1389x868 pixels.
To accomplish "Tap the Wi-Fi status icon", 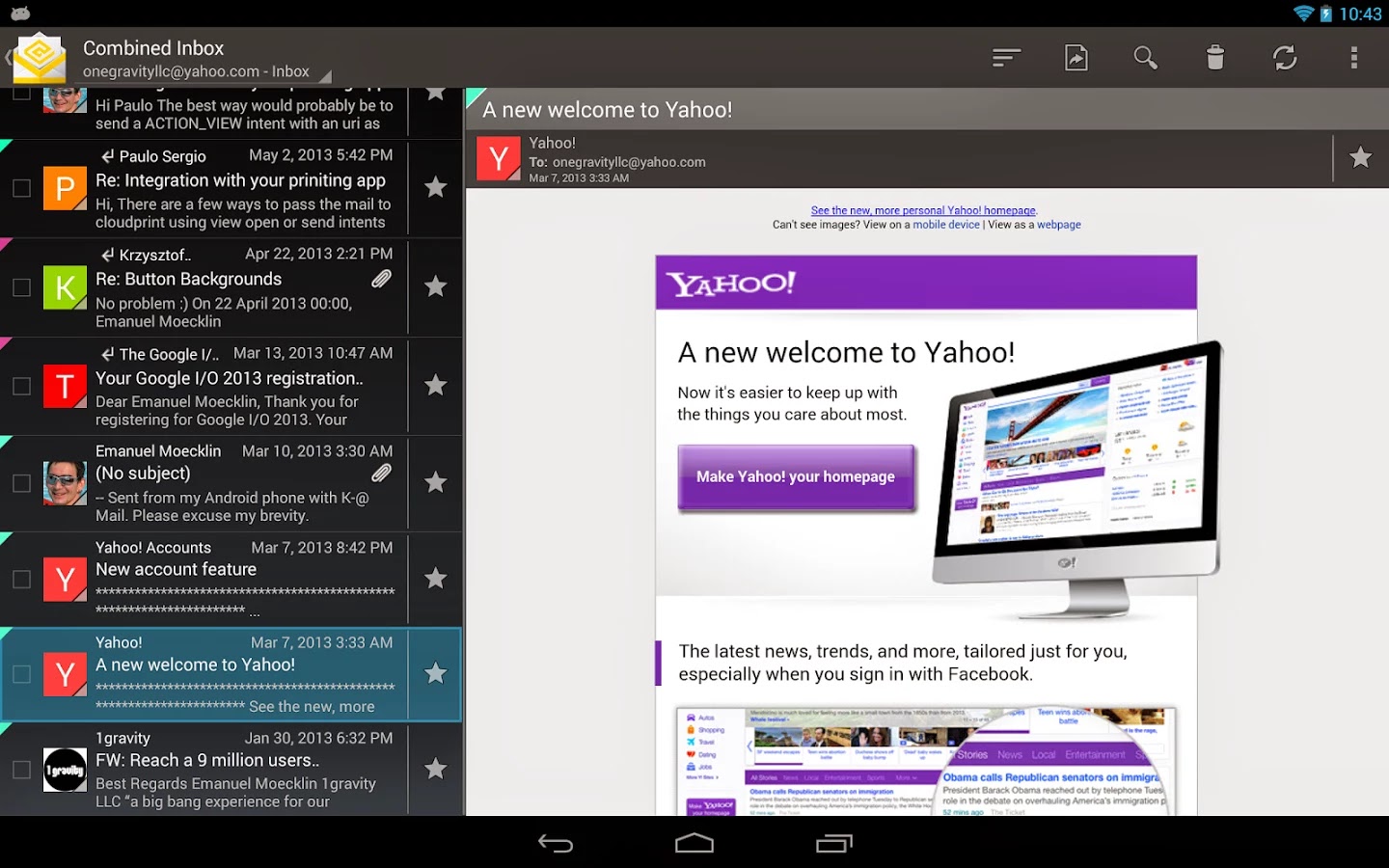I will pyautogui.click(x=1304, y=14).
